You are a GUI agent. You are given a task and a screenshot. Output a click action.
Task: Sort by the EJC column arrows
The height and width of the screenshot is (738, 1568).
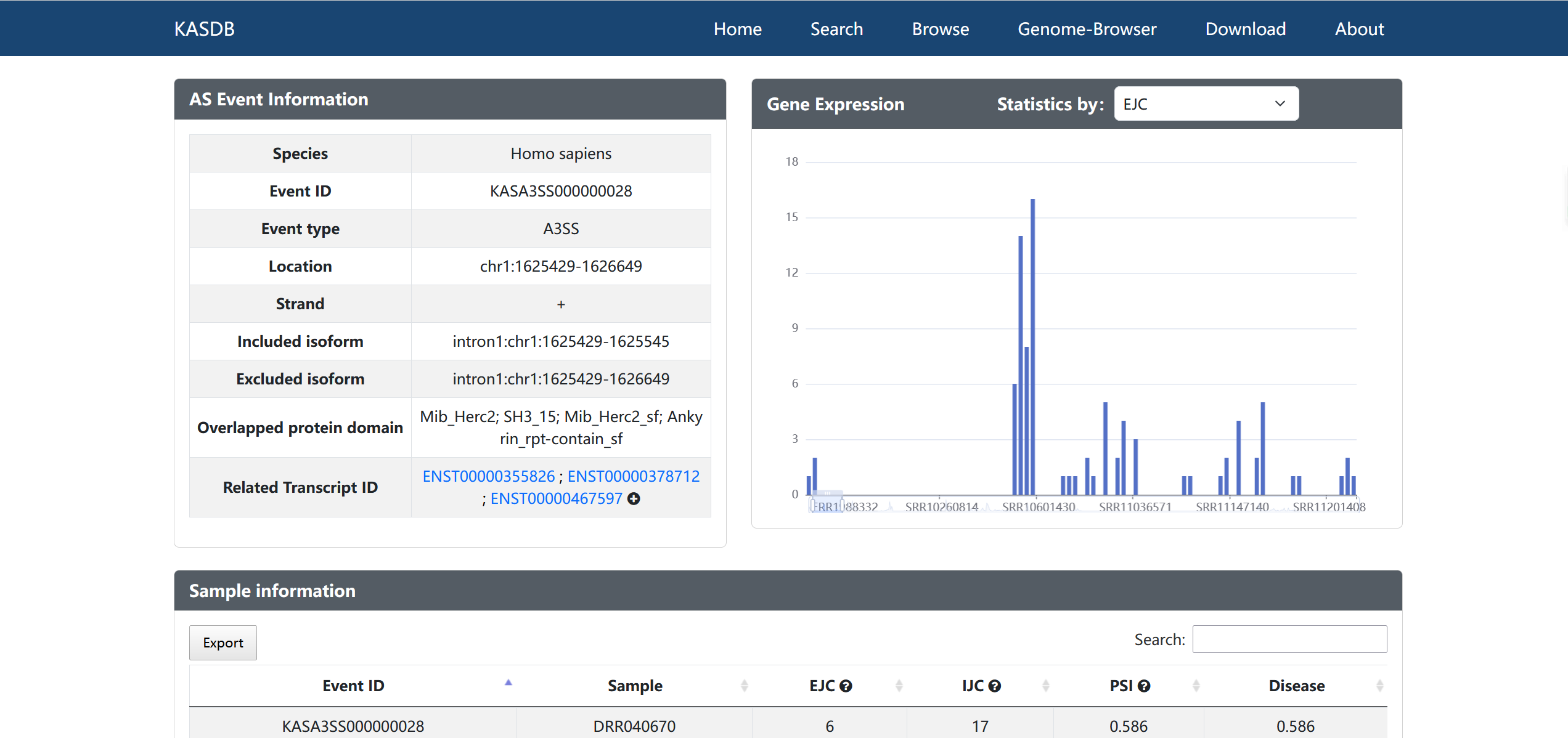pyautogui.click(x=899, y=686)
